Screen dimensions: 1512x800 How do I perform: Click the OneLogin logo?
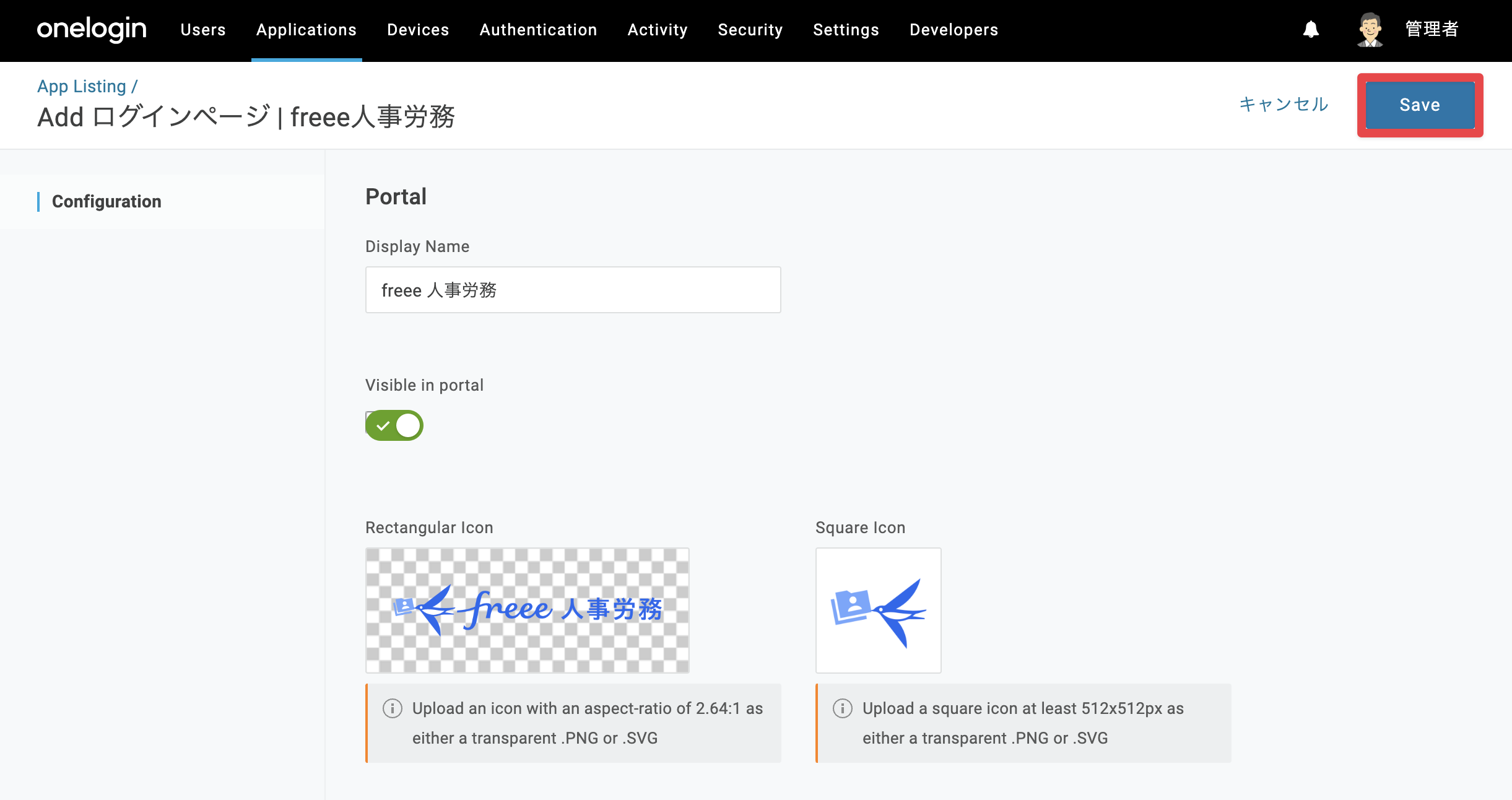point(92,29)
